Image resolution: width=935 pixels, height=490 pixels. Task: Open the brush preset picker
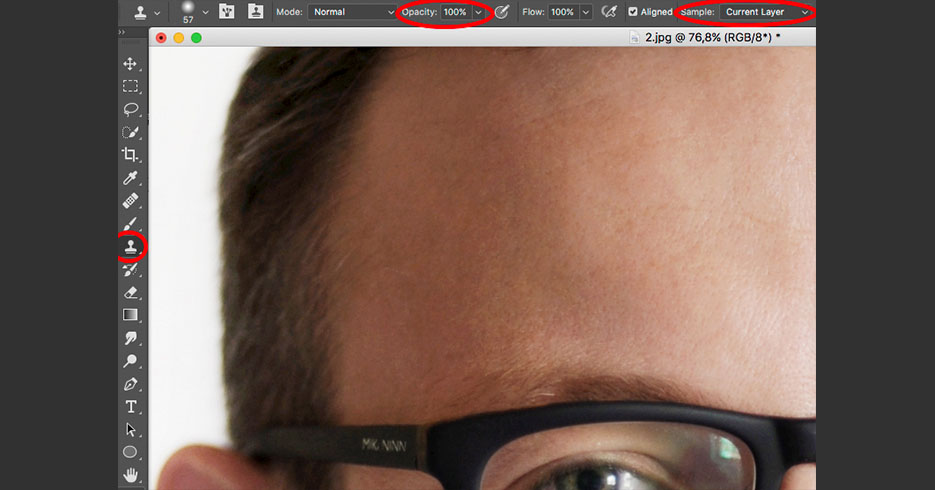[205, 12]
